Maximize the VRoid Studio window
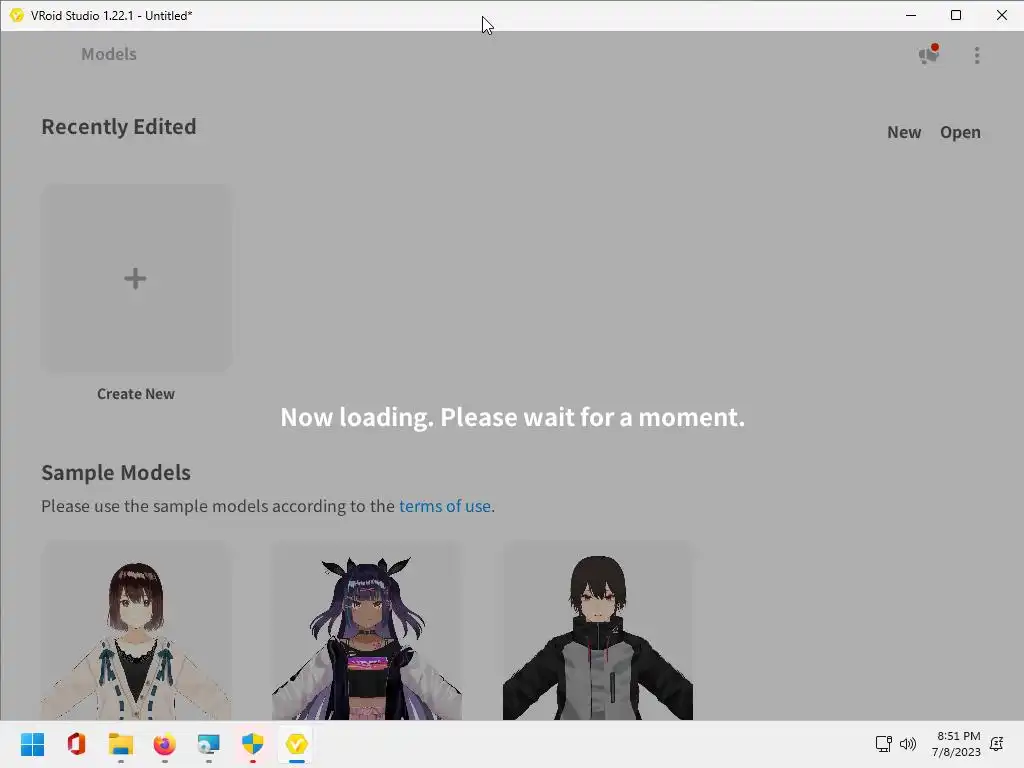 coord(956,15)
